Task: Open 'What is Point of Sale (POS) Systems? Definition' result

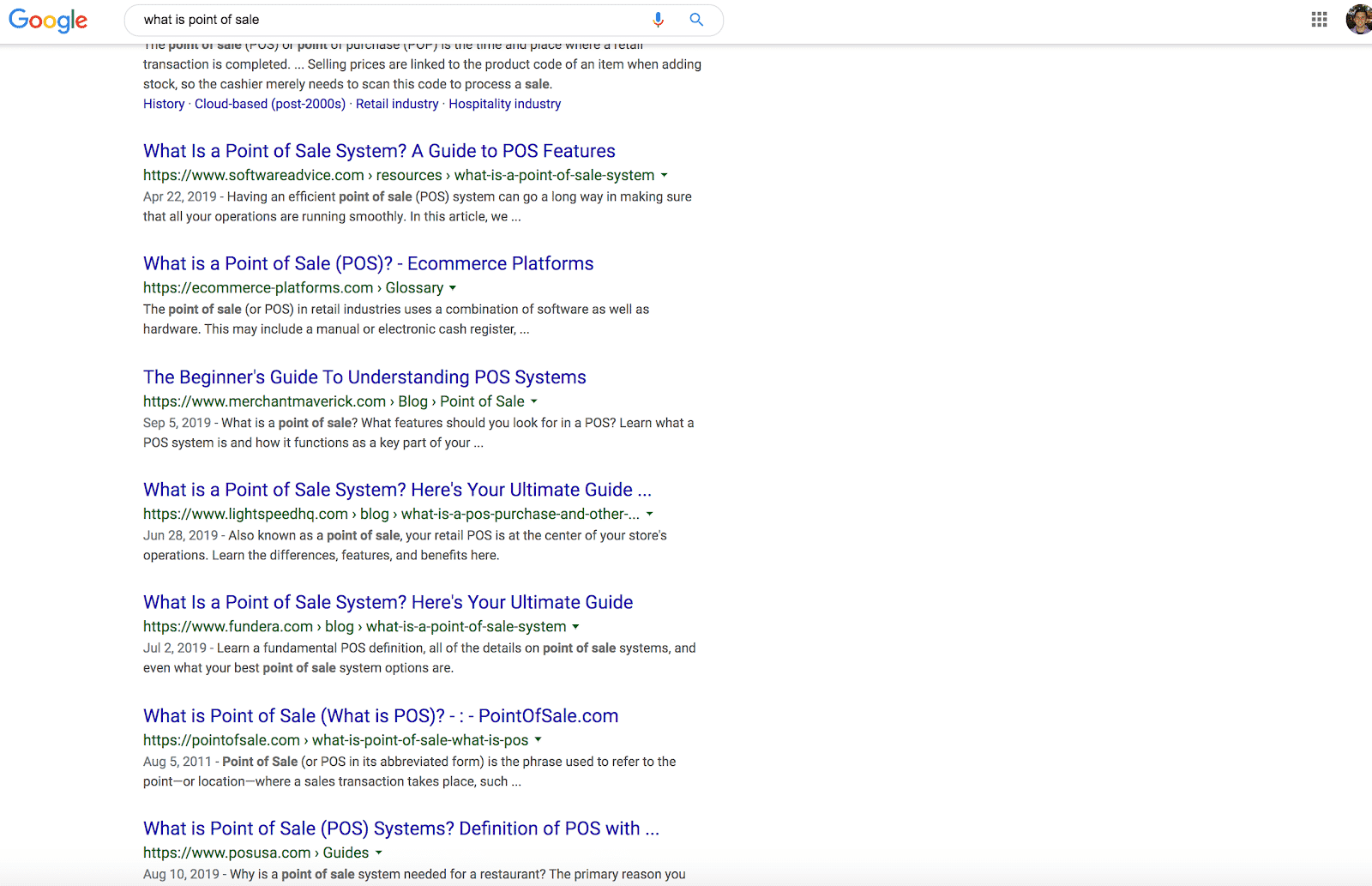Action: pyautogui.click(x=401, y=829)
